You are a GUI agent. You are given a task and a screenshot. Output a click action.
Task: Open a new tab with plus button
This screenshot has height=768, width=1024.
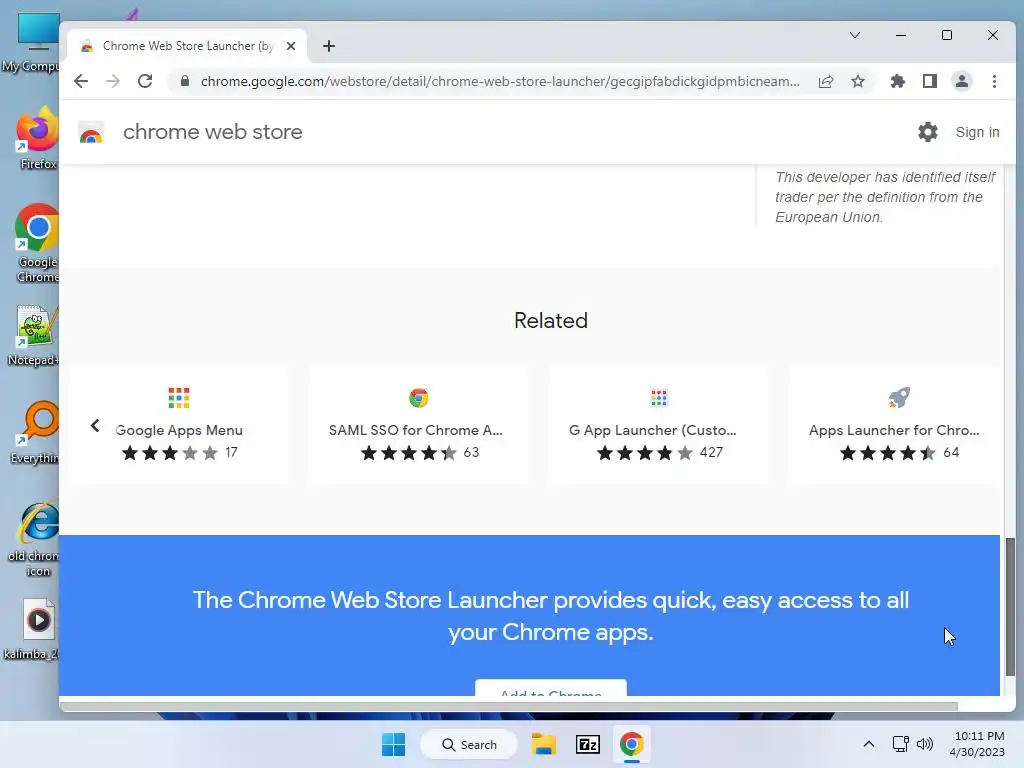click(329, 46)
